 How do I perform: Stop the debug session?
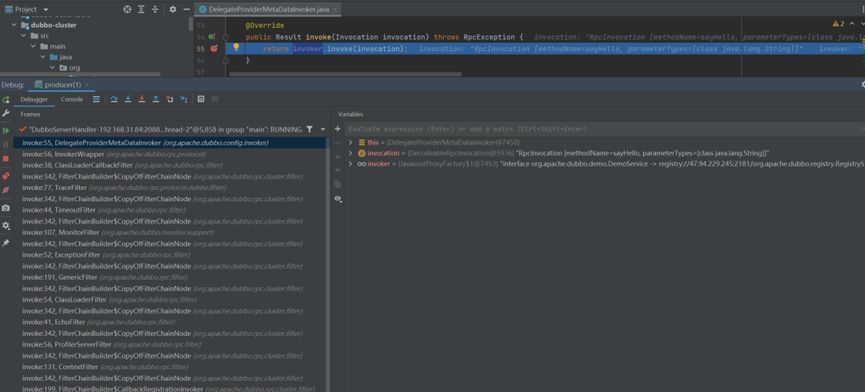(x=6, y=158)
